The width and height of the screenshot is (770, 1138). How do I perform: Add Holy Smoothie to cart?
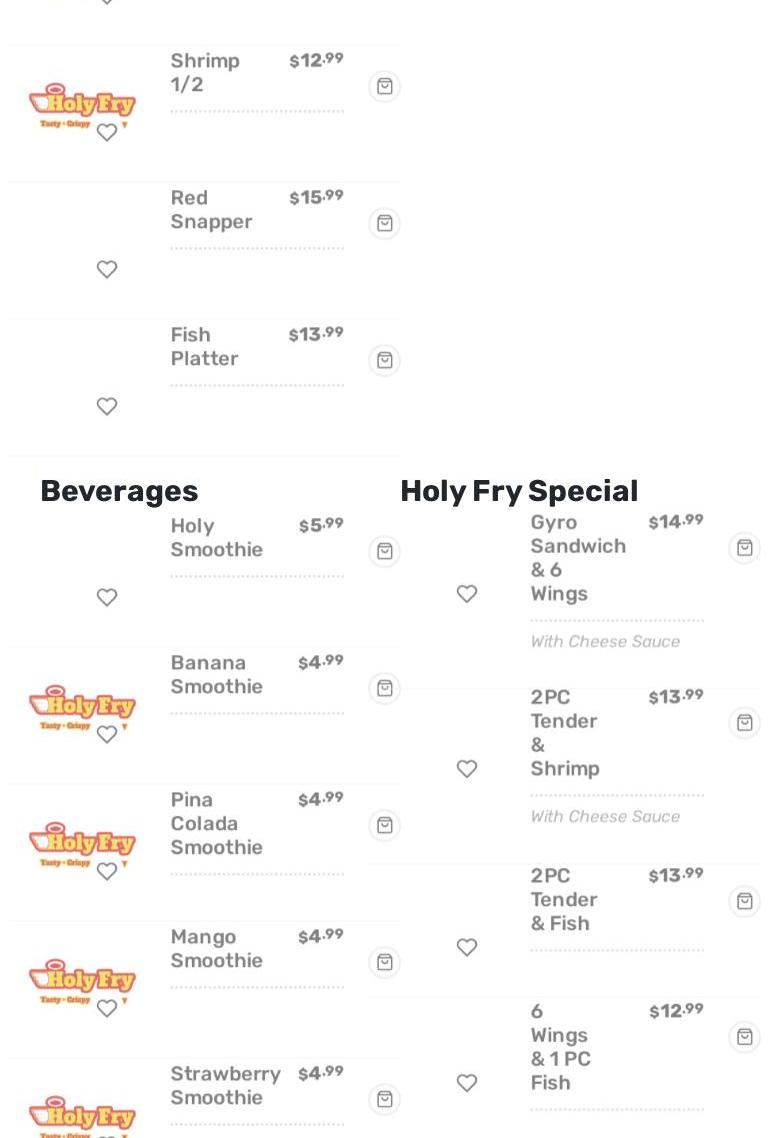384,552
